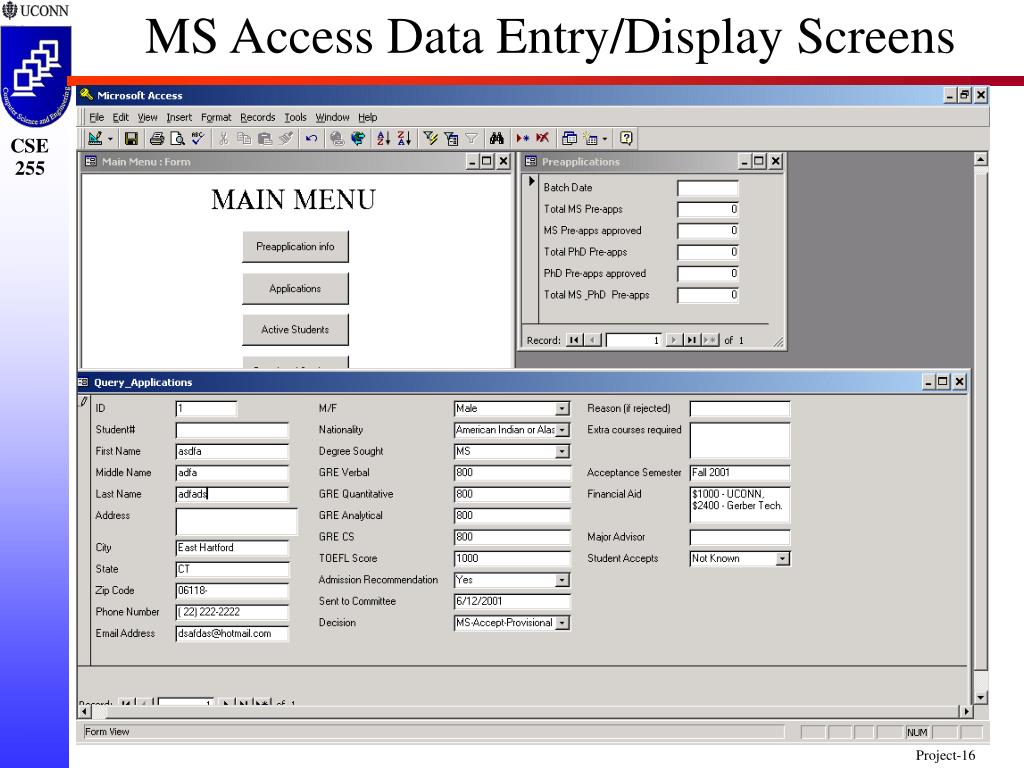Image resolution: width=1024 pixels, height=768 pixels.
Task: Click the Paste clipboard icon
Action: click(x=264, y=138)
